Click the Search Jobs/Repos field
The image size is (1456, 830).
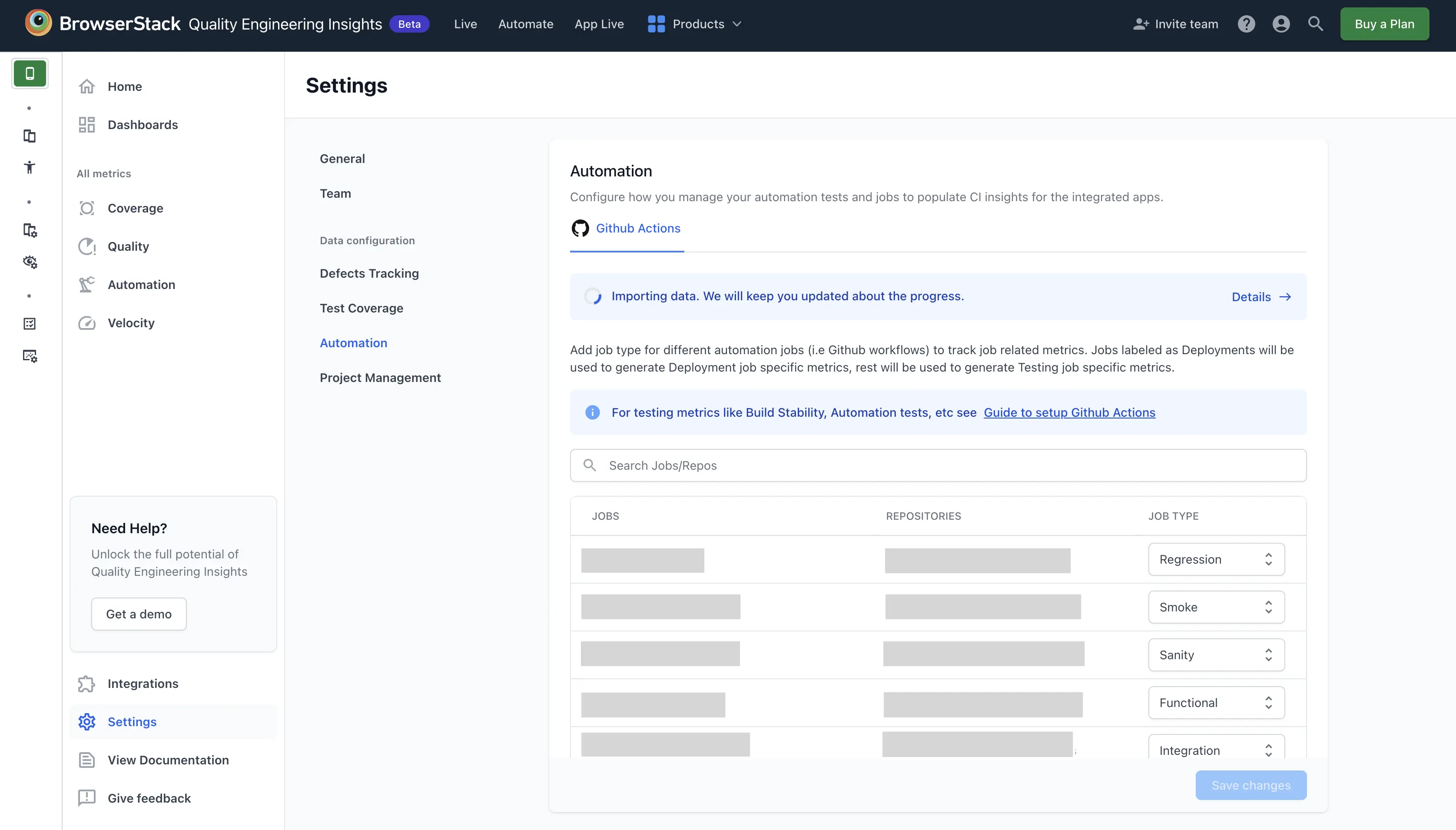point(938,465)
